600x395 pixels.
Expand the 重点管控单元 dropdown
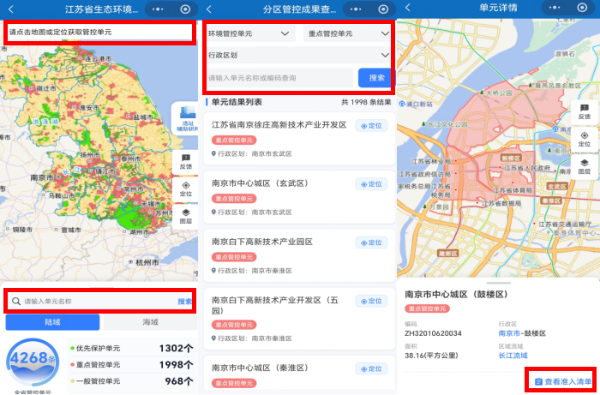(347, 34)
